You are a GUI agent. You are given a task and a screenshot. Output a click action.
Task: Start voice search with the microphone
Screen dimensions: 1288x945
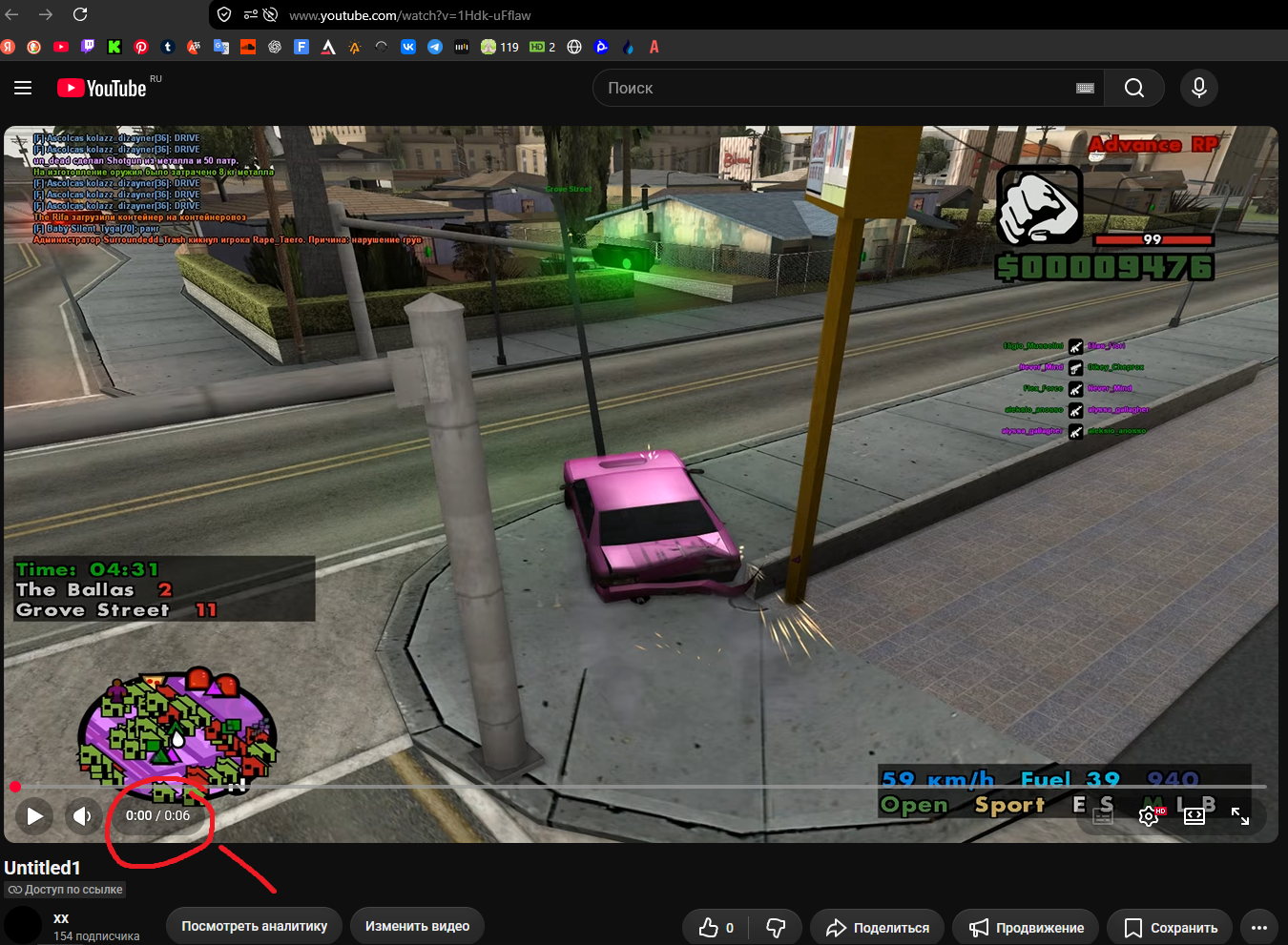click(x=1199, y=88)
